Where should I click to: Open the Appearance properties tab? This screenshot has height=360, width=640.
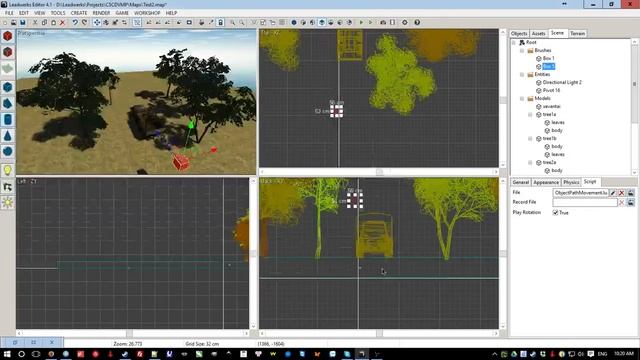tap(546, 182)
